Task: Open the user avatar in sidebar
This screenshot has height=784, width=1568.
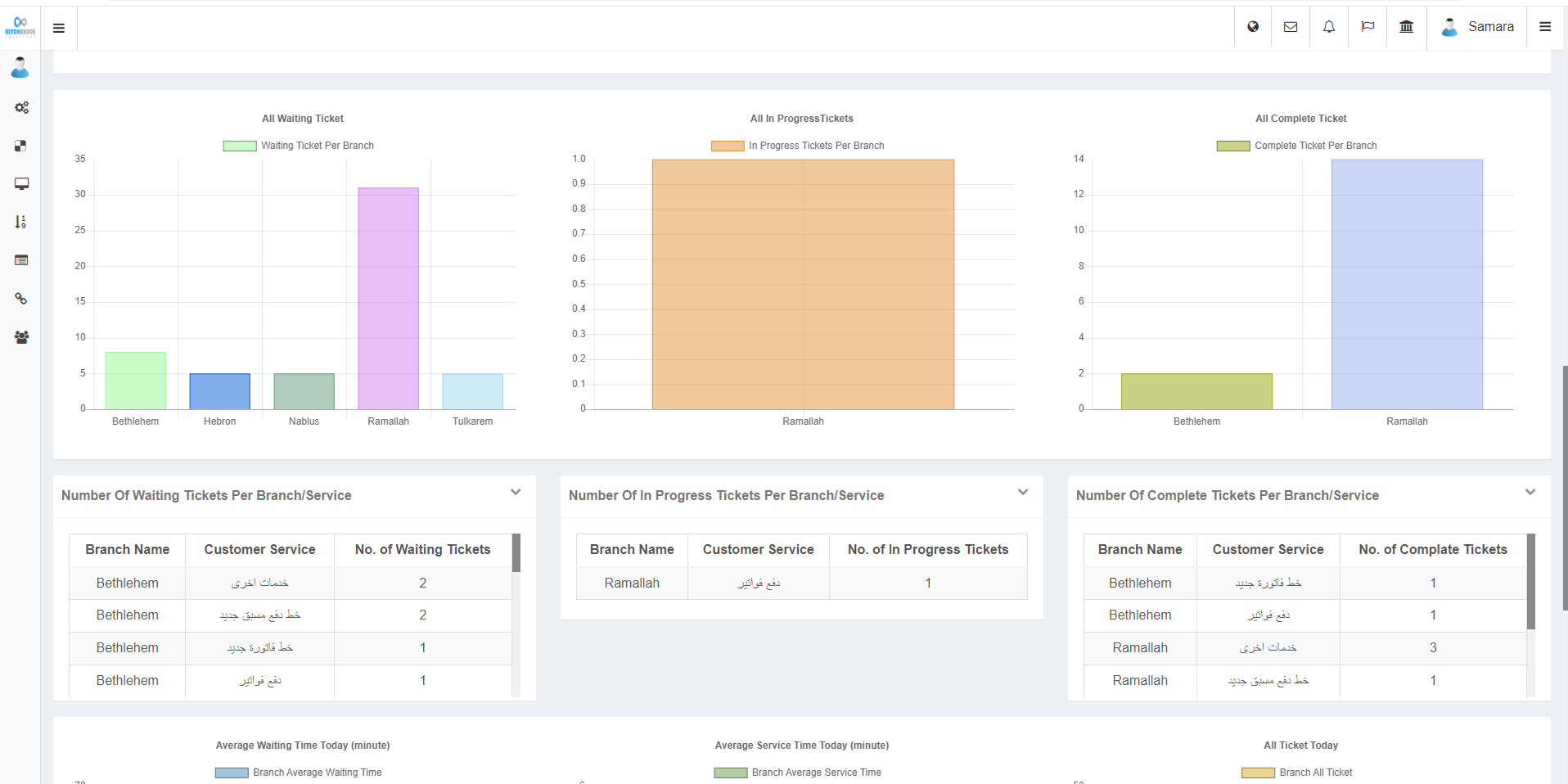Action: (20, 67)
